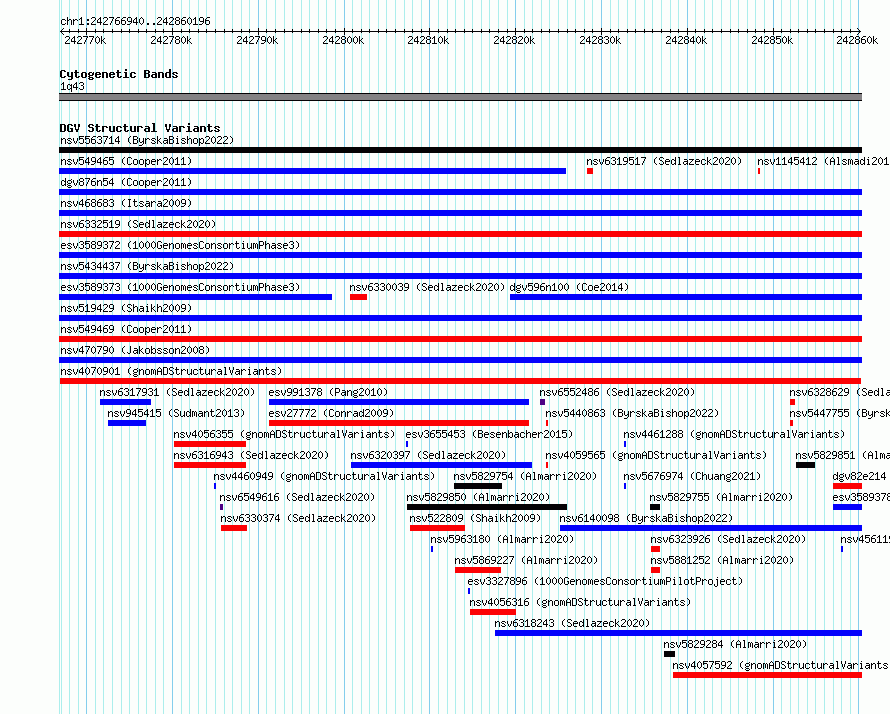This screenshot has width=890, height=714.
Task: Click the esv27772 (Conrad2009) label
Action: tap(331, 413)
